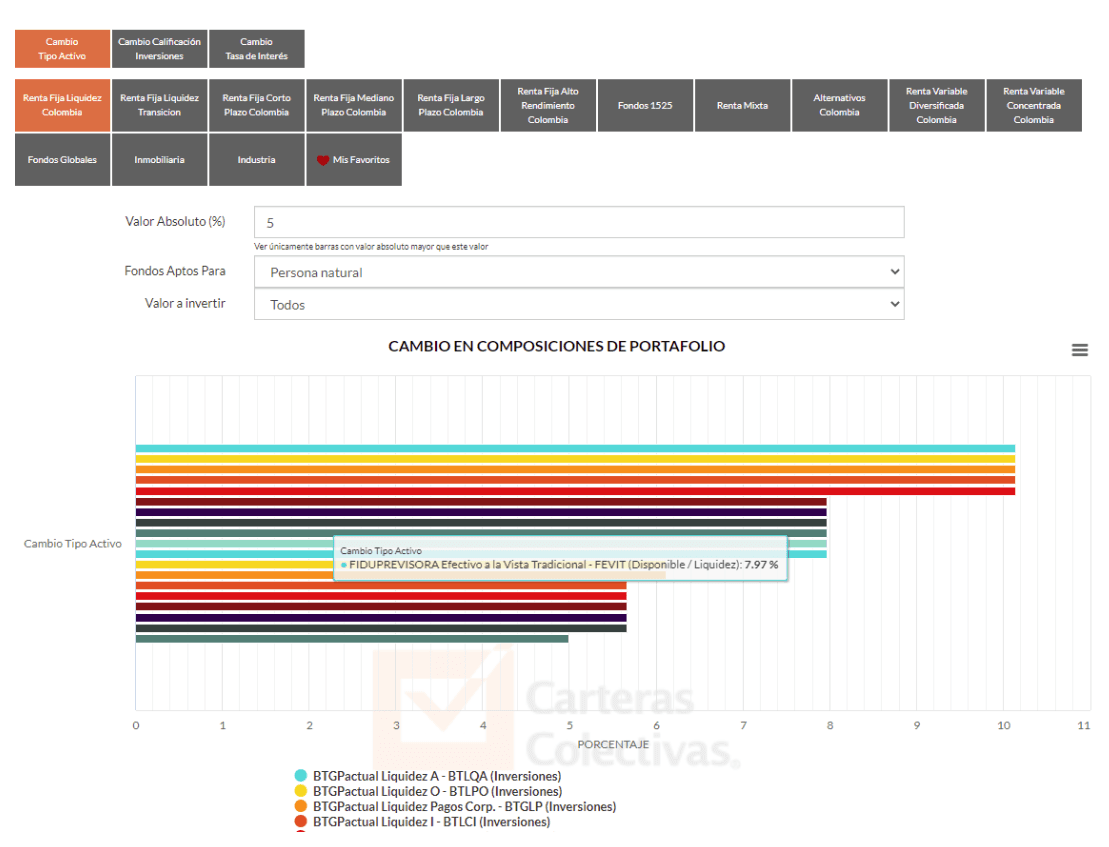Click the topmost cyan bar in chart
1109x847 pixels.
[575, 448]
